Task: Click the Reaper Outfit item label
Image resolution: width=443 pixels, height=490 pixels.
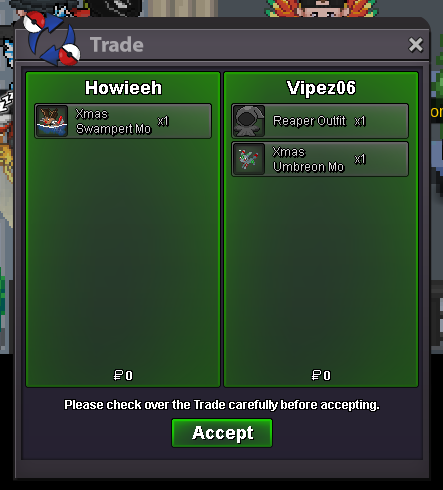Action: tap(309, 121)
